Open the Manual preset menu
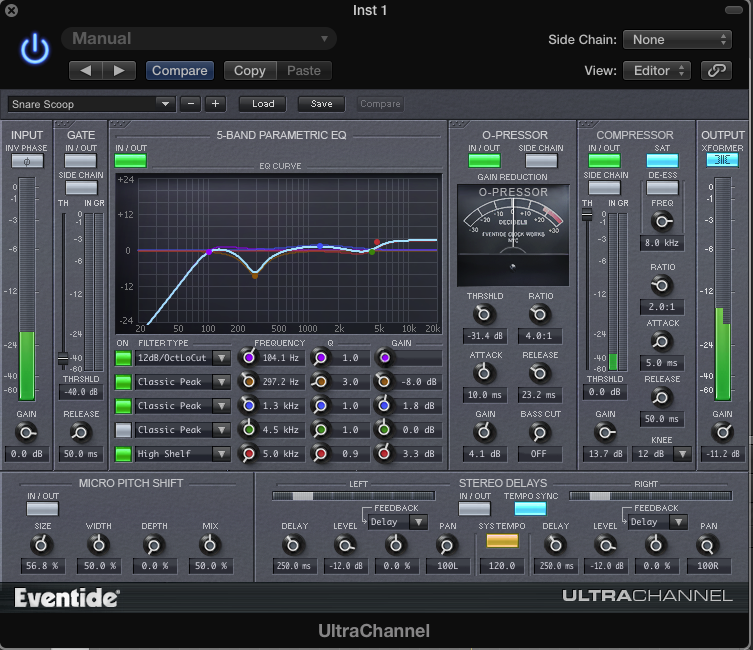Viewport: 753px width, 650px height. tap(198, 39)
